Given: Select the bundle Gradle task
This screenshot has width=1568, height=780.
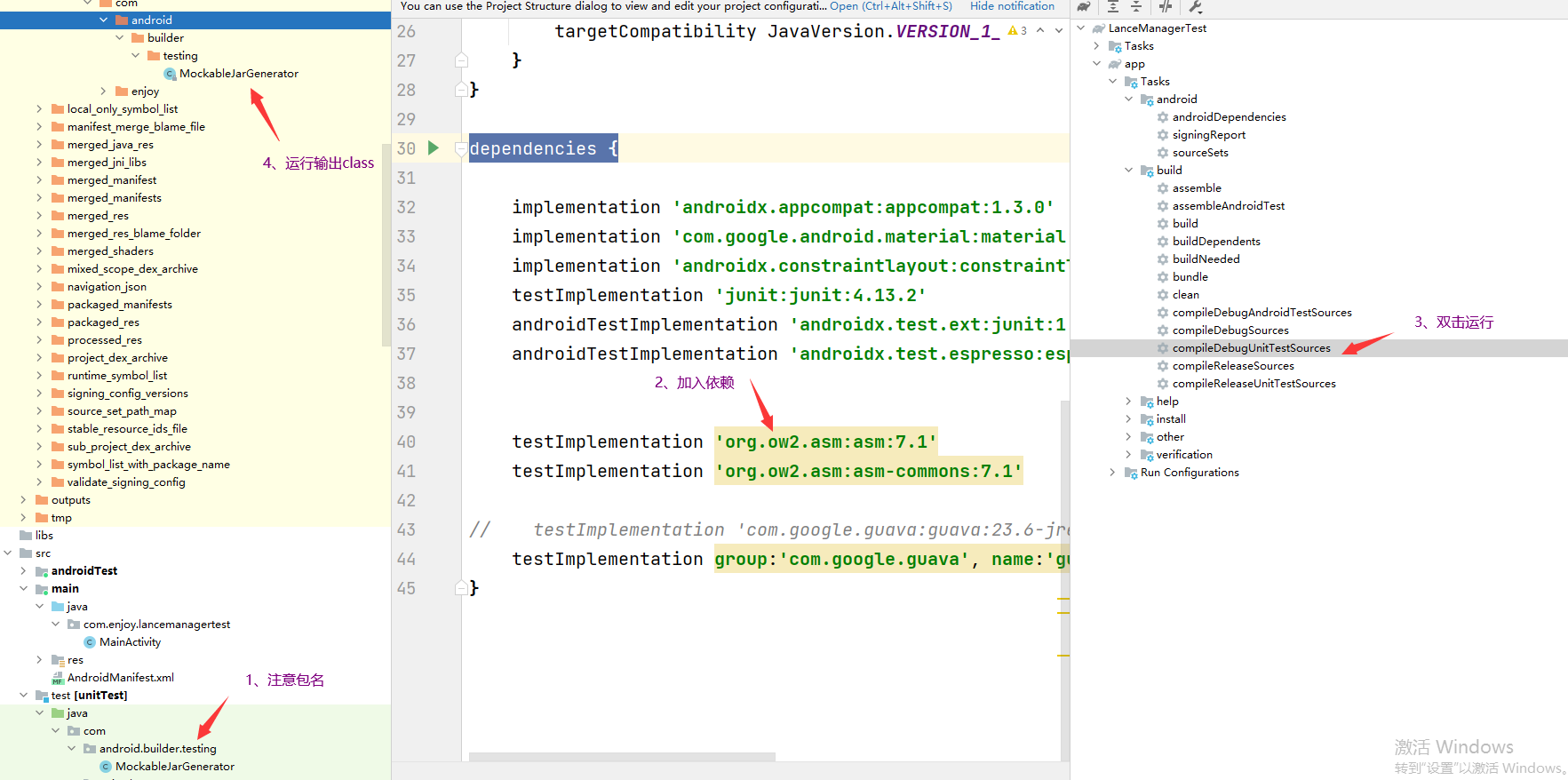Looking at the screenshot, I should click(x=1190, y=277).
